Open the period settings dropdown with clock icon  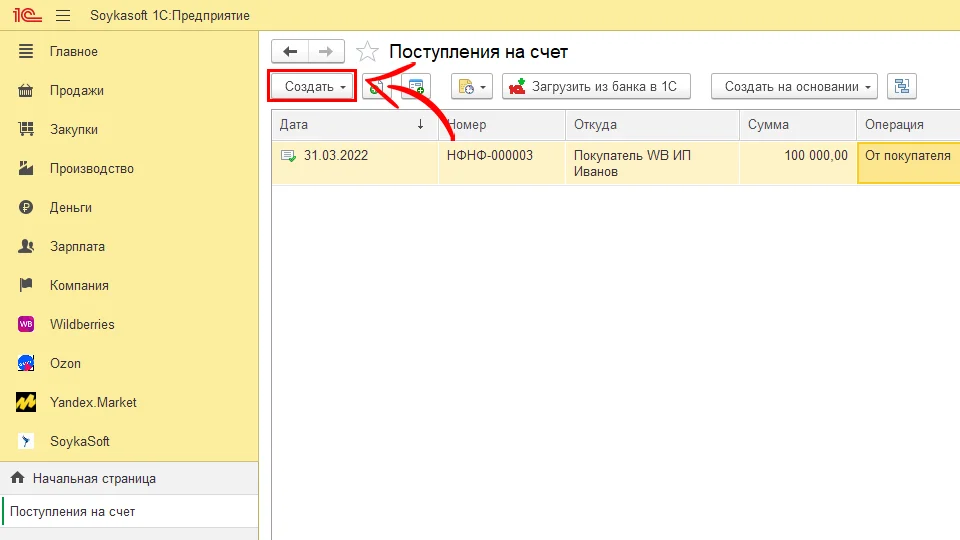point(472,87)
